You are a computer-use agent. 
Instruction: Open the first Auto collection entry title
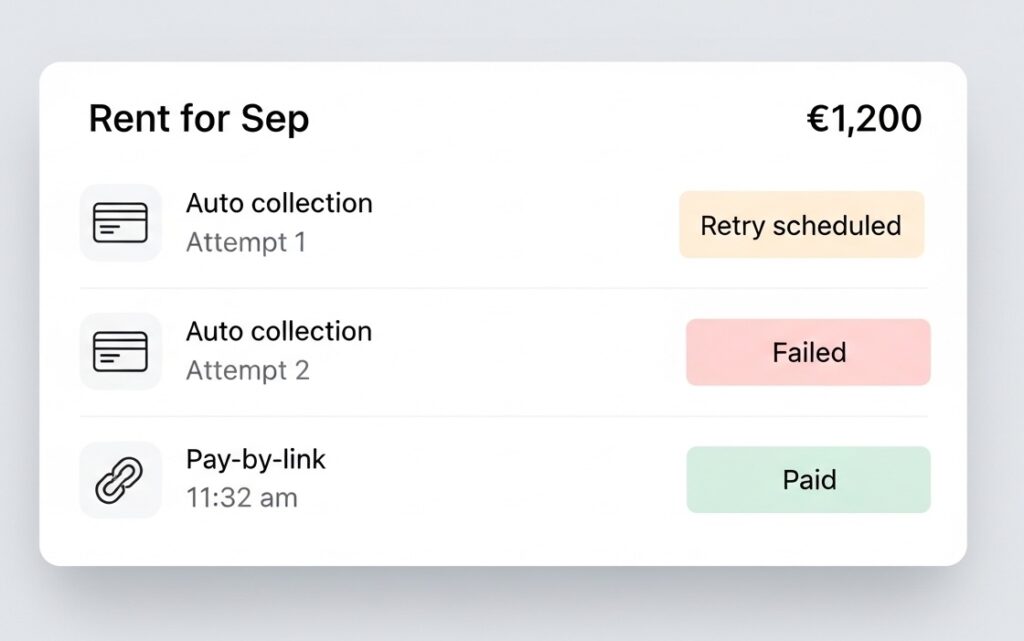[279, 203]
